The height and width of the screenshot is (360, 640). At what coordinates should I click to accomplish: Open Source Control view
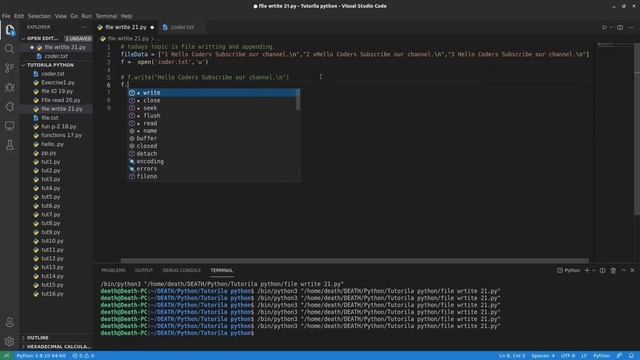[x=9, y=68]
